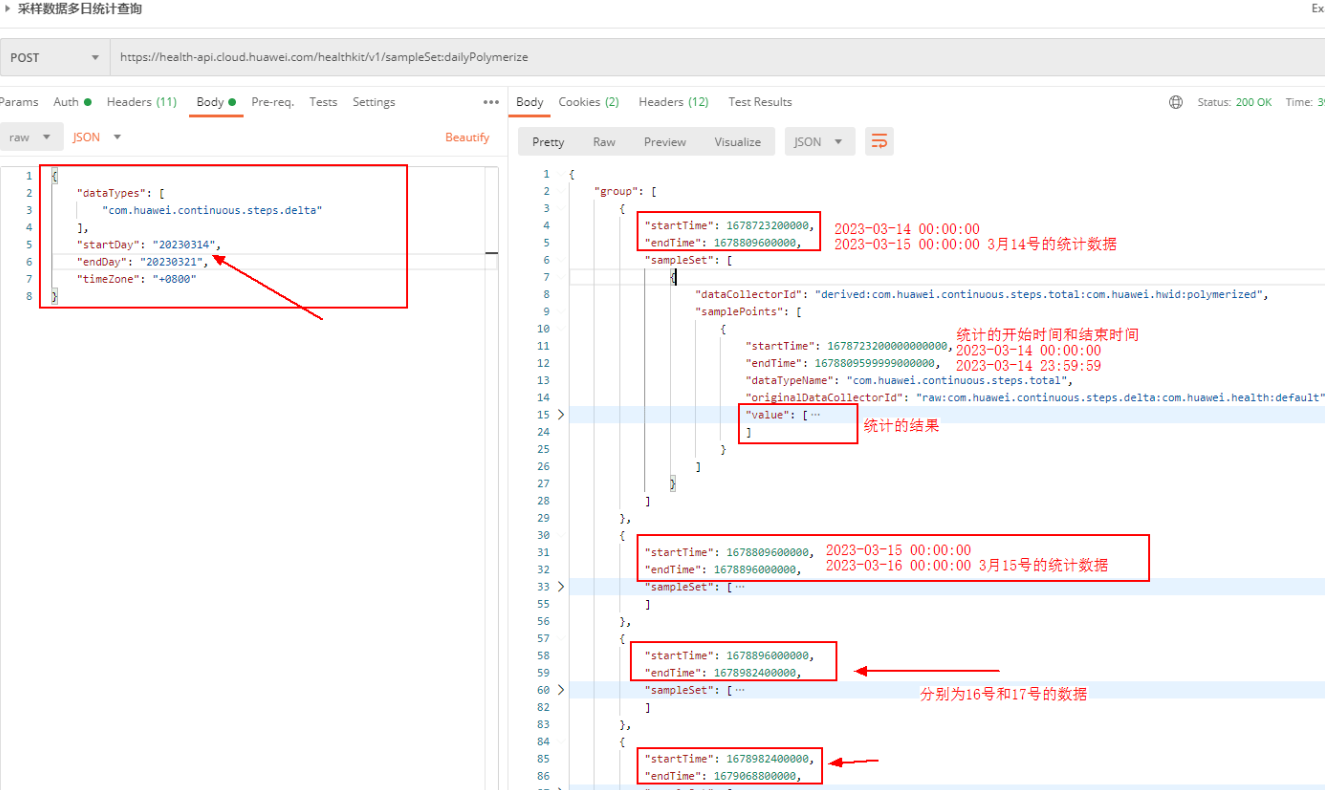The width and height of the screenshot is (1325, 790).
Task: Click the endTime value 1678809599999000000
Action: [x=875, y=363]
